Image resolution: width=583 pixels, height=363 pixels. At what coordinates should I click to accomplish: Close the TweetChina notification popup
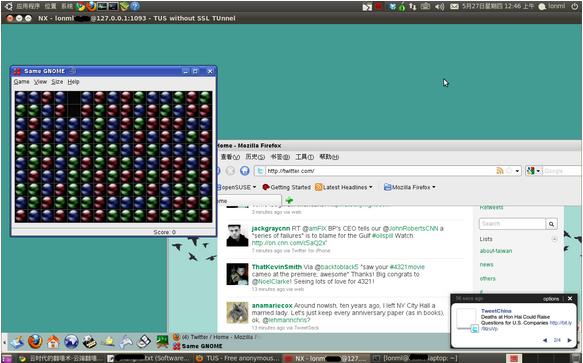coord(570,298)
